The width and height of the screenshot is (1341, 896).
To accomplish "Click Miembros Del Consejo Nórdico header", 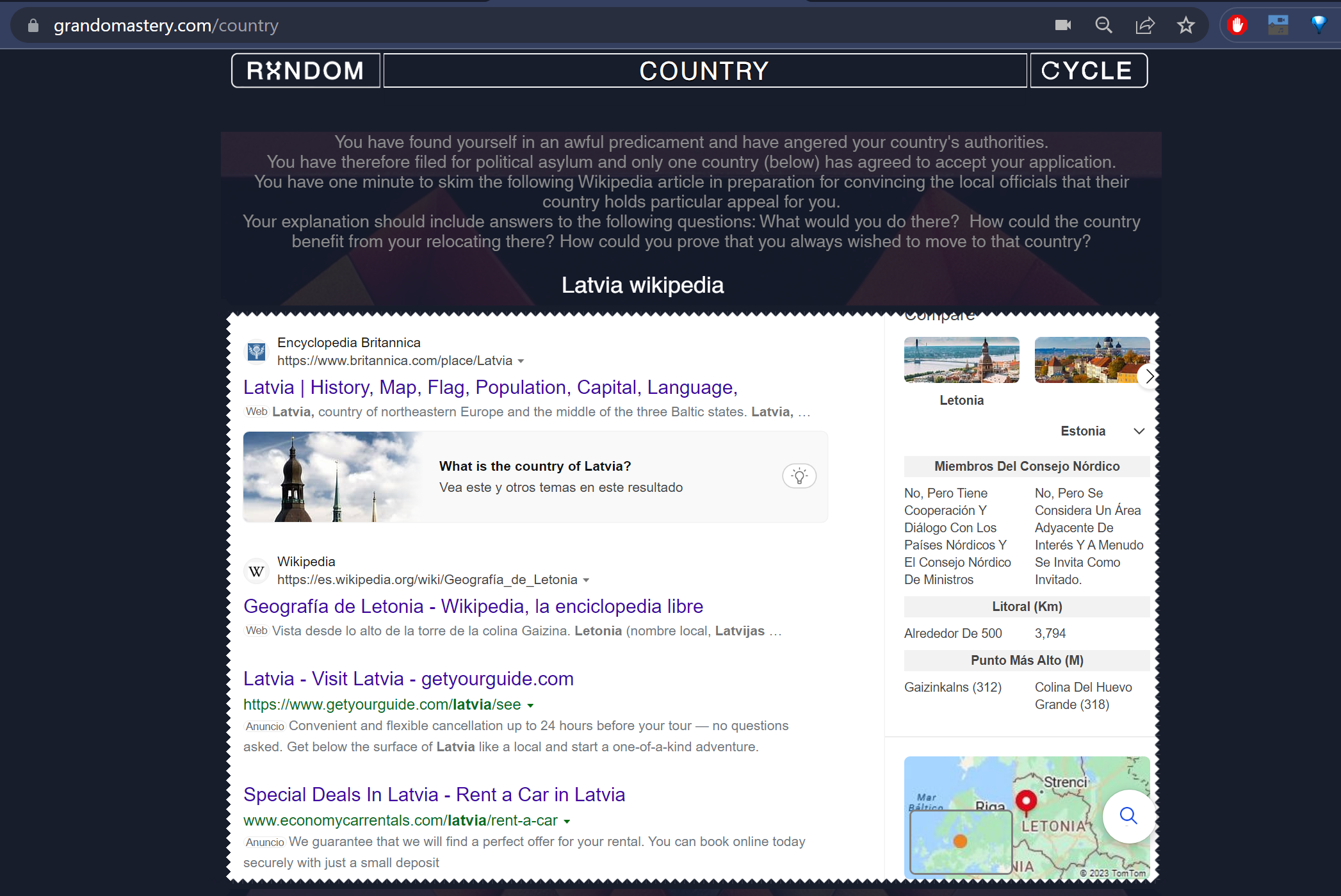I will 1027,466.
